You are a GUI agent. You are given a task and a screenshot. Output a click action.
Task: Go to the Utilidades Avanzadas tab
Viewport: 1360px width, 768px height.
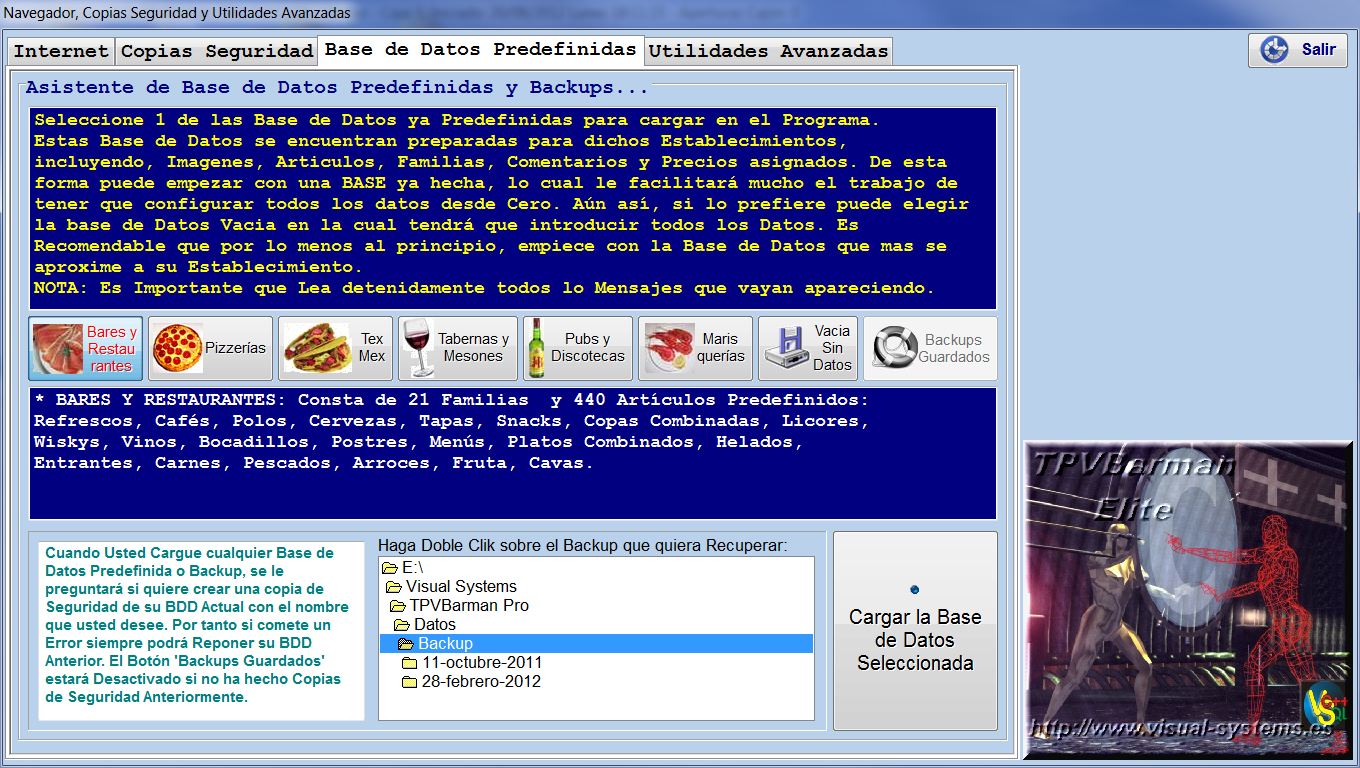tap(768, 51)
